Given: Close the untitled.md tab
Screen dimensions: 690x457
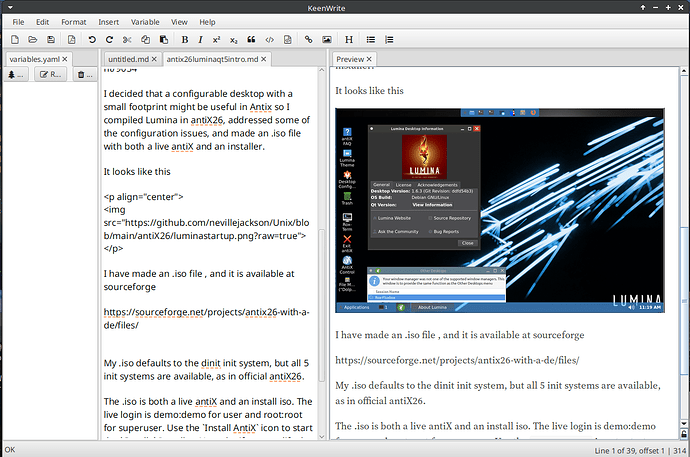Looking at the screenshot, I should click(x=154, y=59).
